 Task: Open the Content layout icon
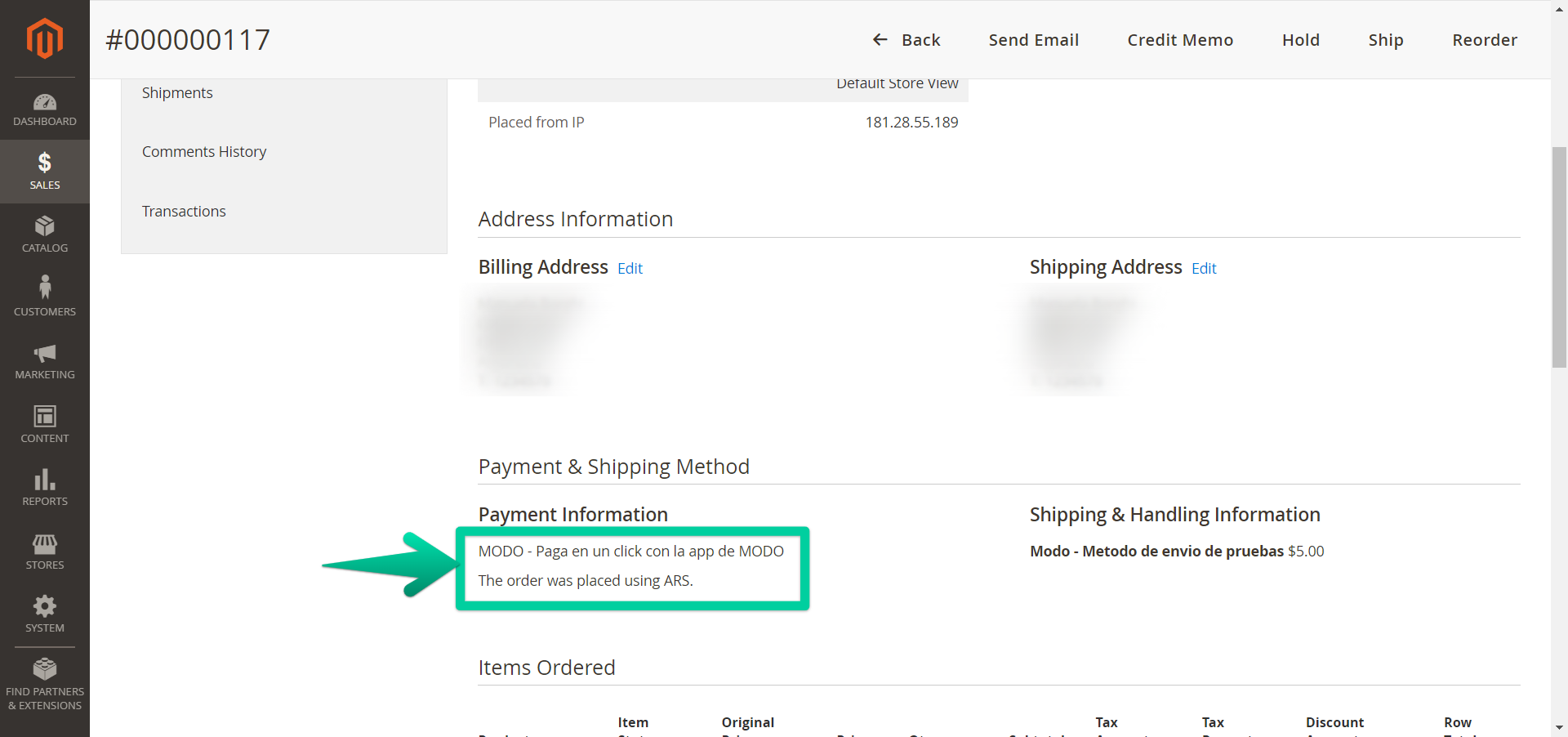[x=44, y=417]
